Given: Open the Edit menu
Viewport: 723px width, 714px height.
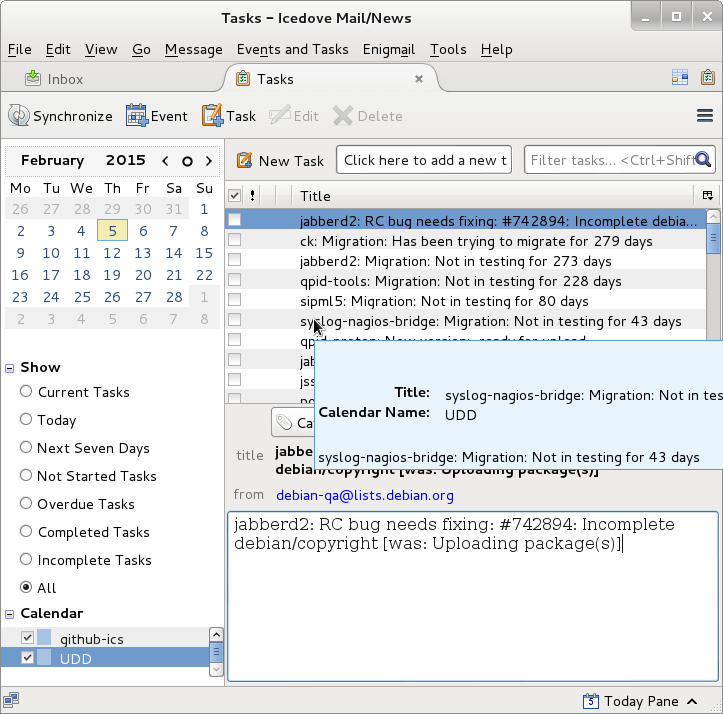Looking at the screenshot, I should (58, 49).
